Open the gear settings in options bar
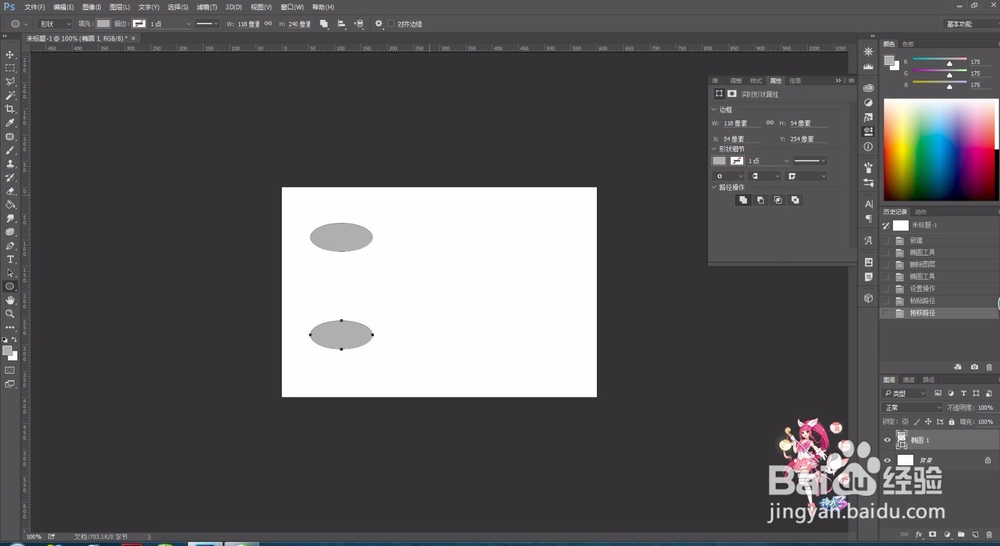This screenshot has height=546, width=1000. coord(378,24)
